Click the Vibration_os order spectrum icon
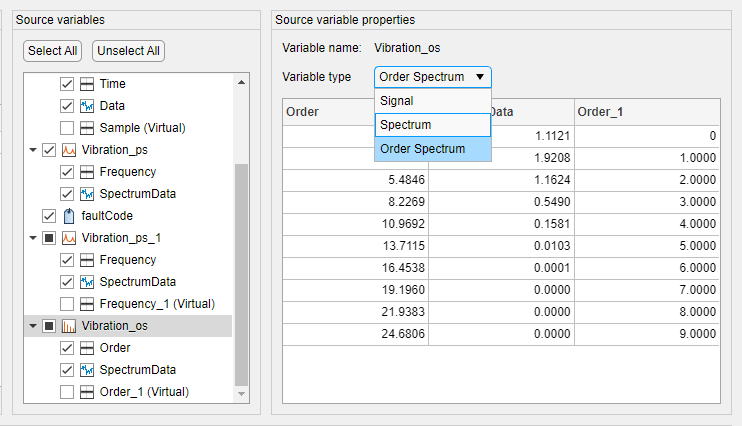742x426 pixels. coord(69,325)
